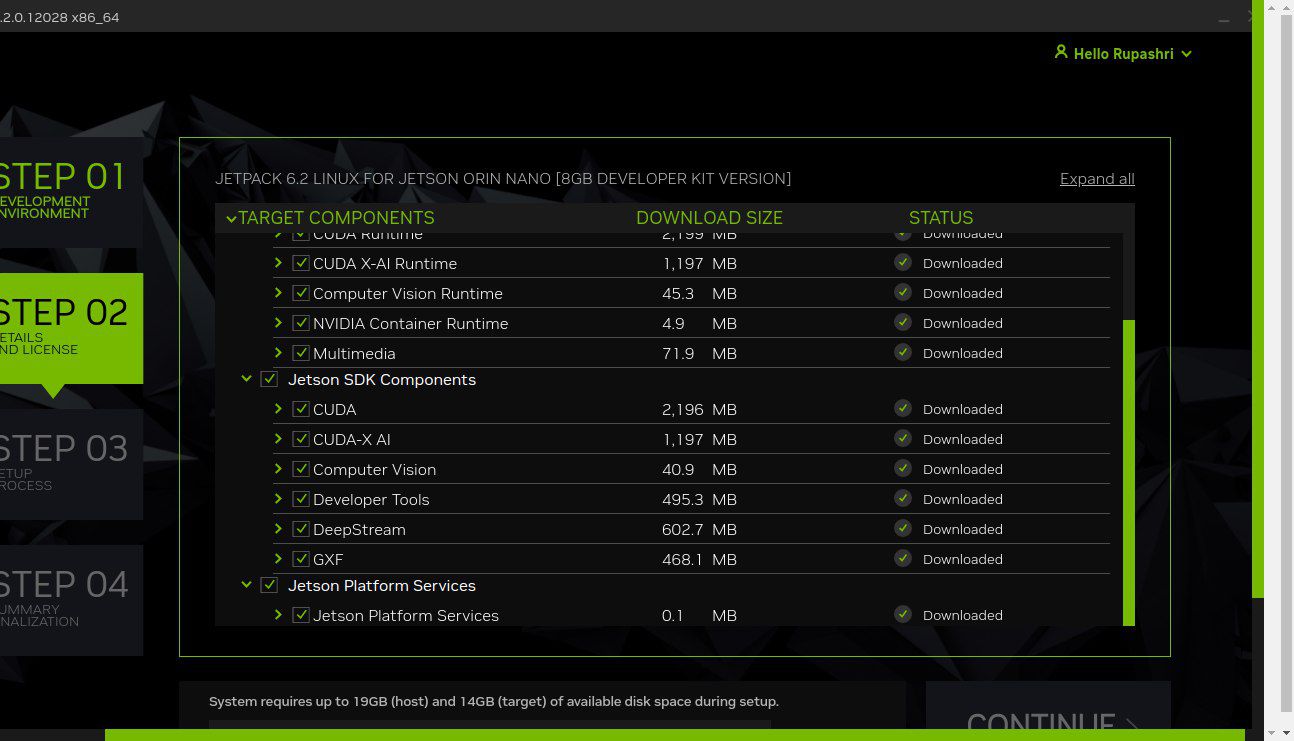Click Downloaded status icon for Computer Vision Runtime
This screenshot has width=1294, height=741.
coord(903,292)
